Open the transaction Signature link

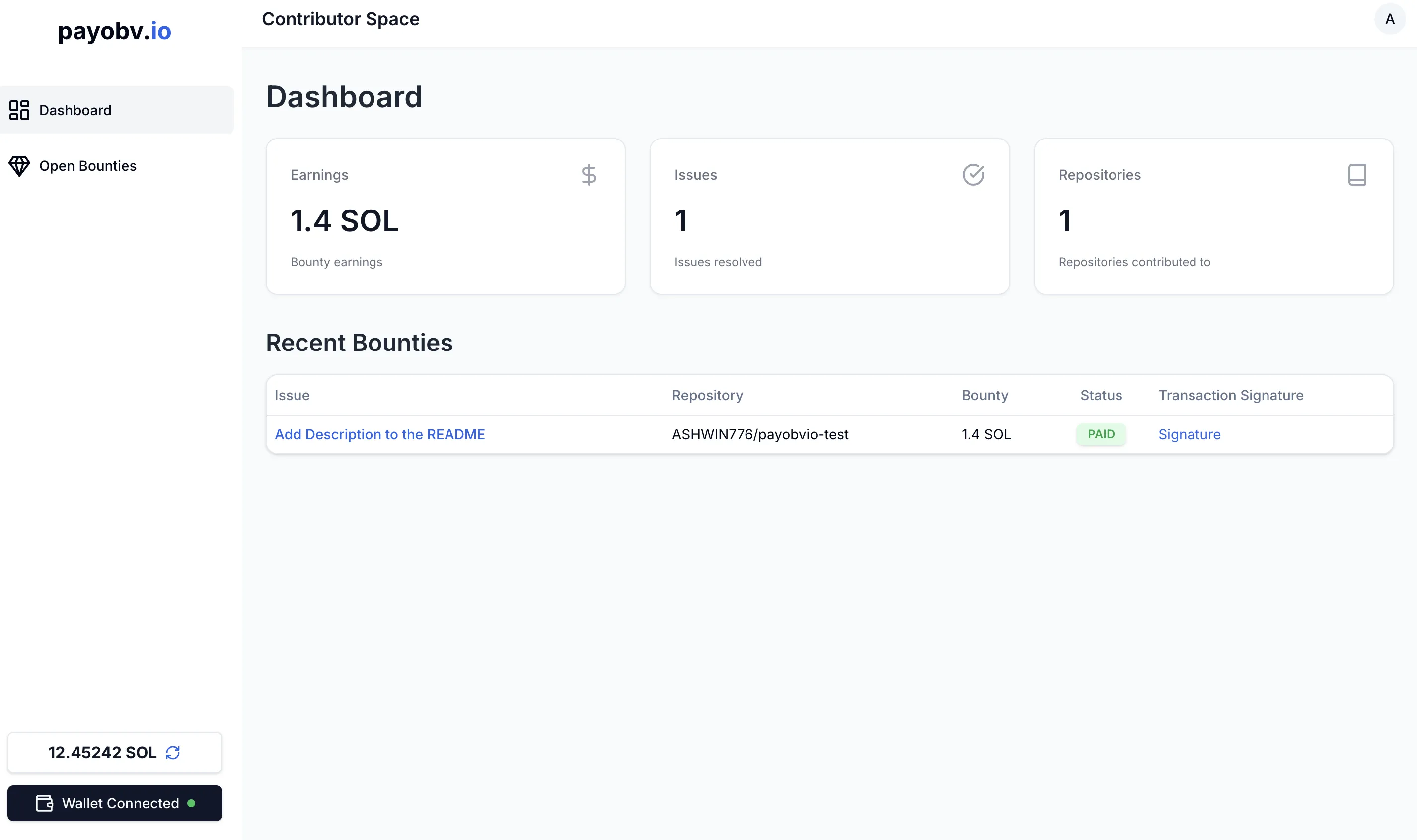1189,434
